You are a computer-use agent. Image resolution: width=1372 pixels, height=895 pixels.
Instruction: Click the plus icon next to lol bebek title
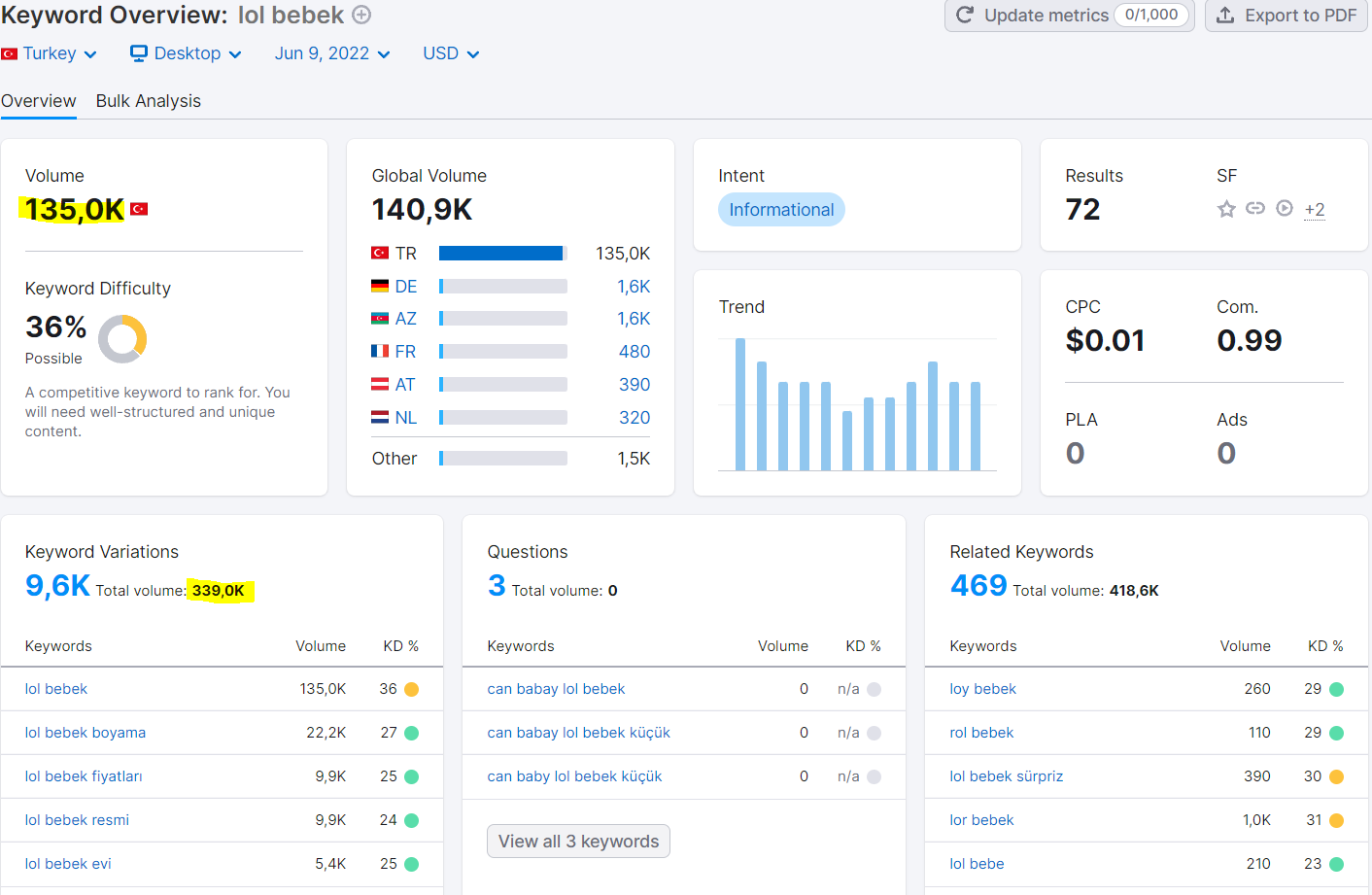361,15
